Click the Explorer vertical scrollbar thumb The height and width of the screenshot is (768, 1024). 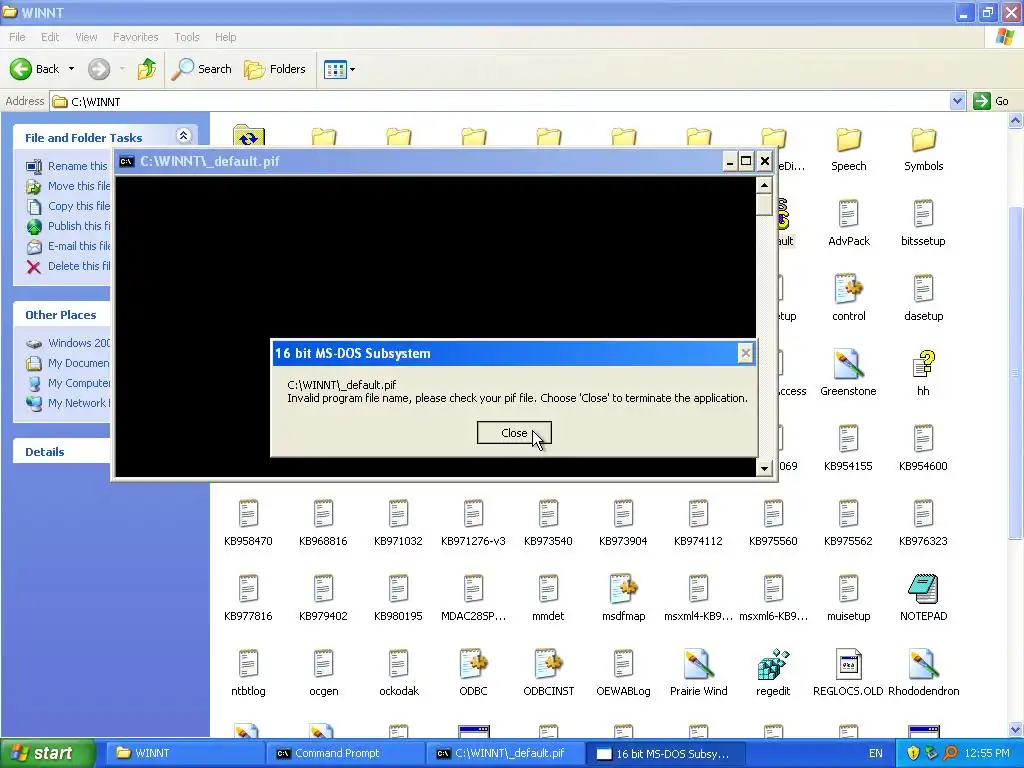click(x=1015, y=372)
